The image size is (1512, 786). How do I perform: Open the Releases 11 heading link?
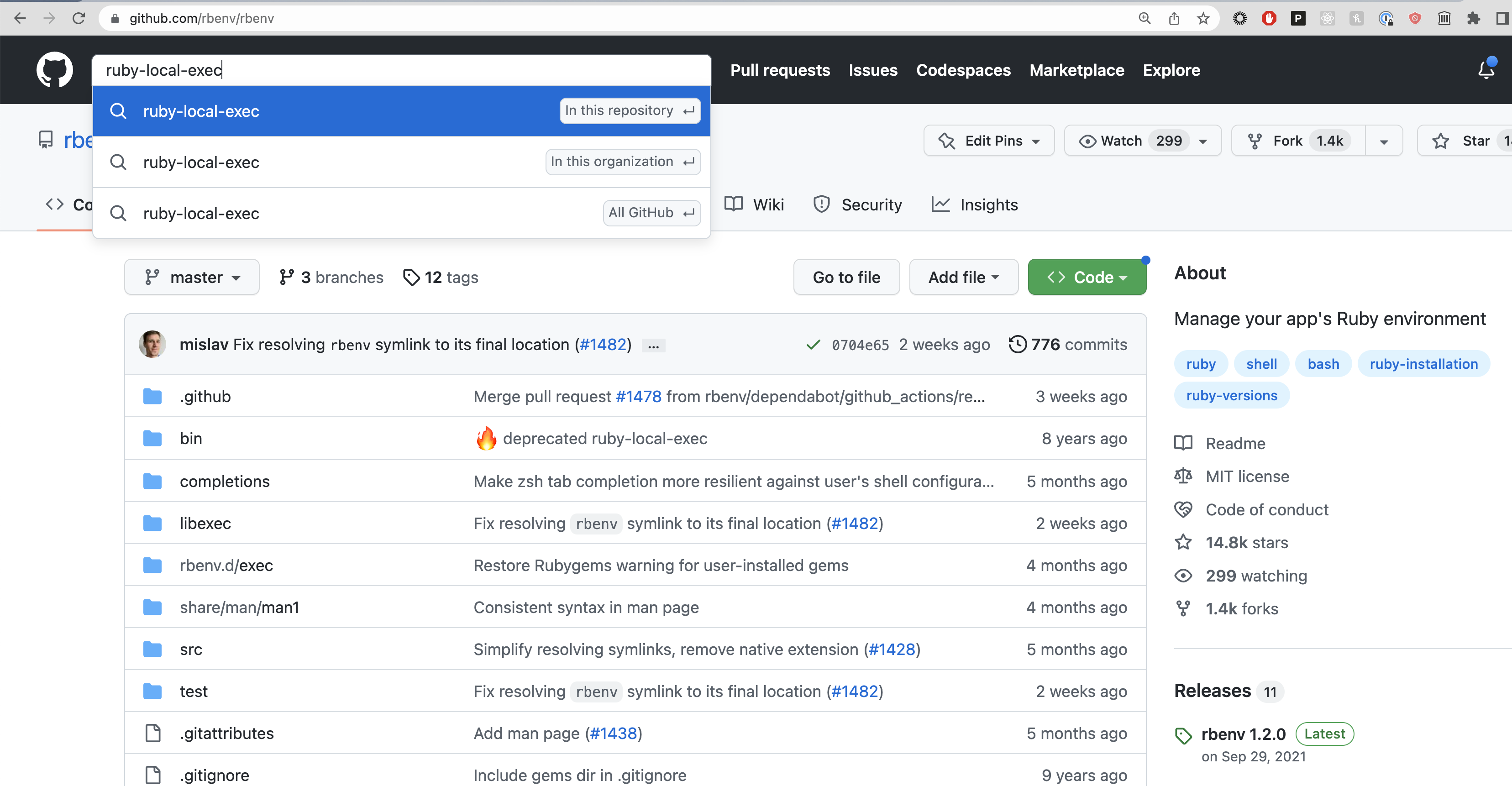[1228, 691]
